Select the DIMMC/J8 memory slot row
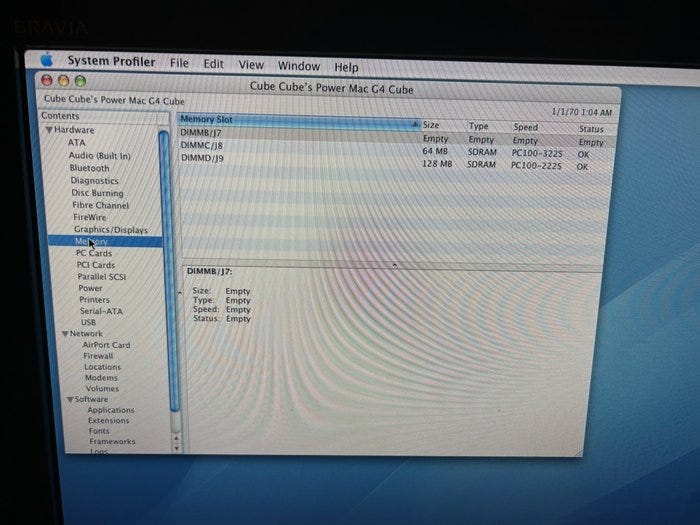This screenshot has height=525, width=700. point(395,149)
